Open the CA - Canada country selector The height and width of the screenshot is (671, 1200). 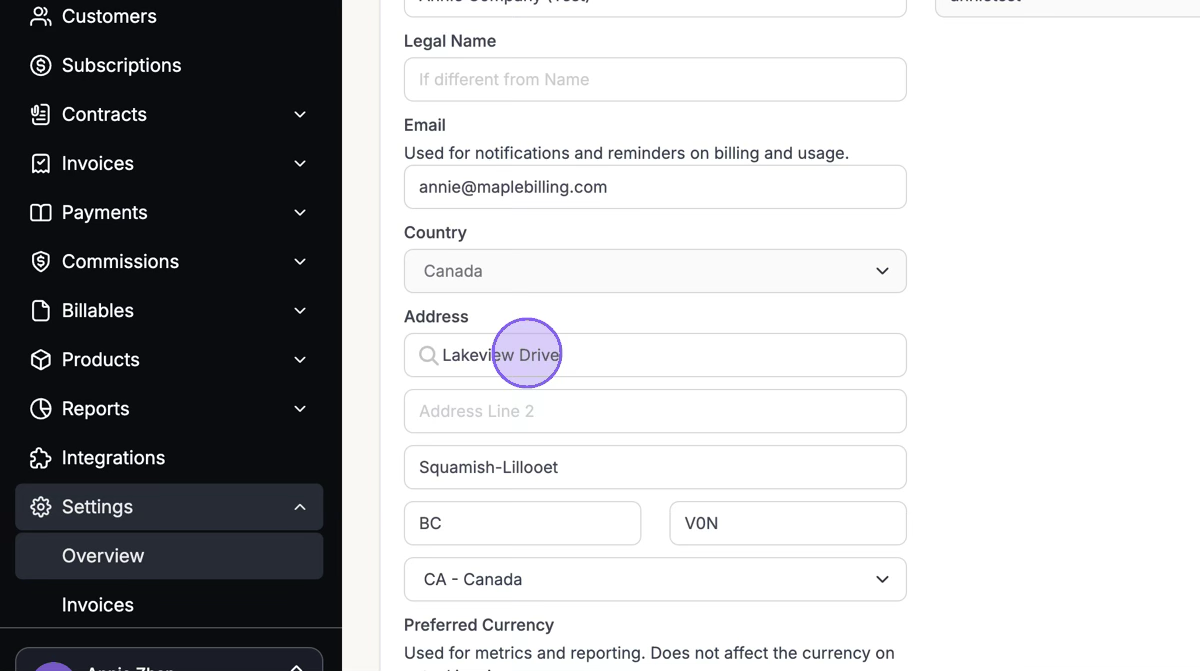[655, 579]
